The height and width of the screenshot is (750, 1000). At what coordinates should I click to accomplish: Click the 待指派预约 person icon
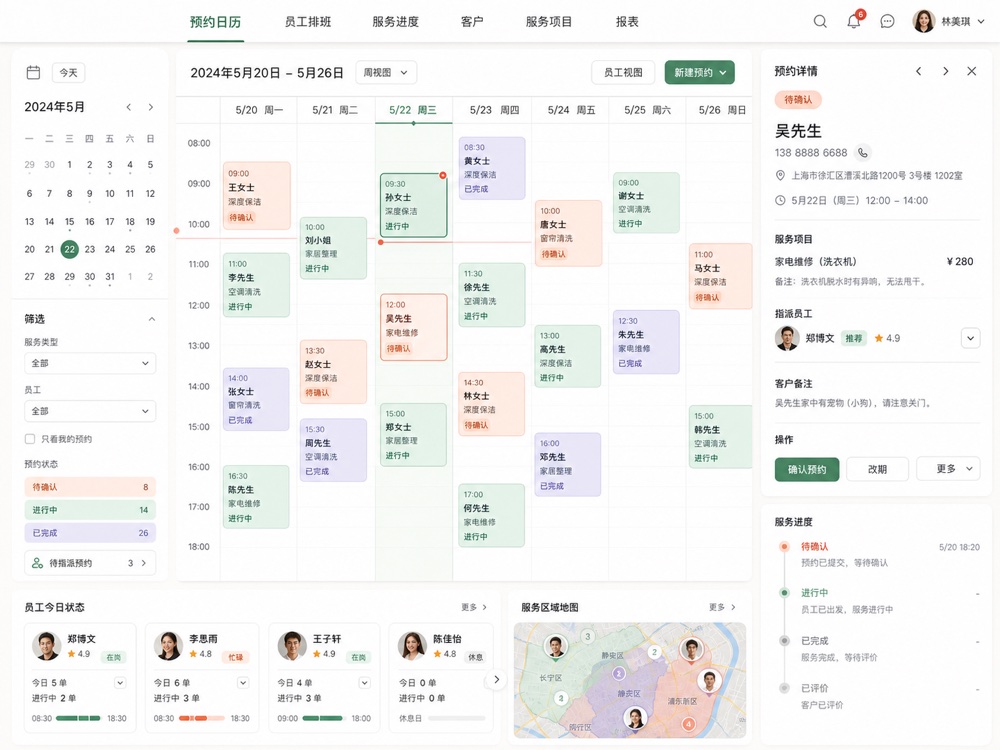tap(38, 563)
